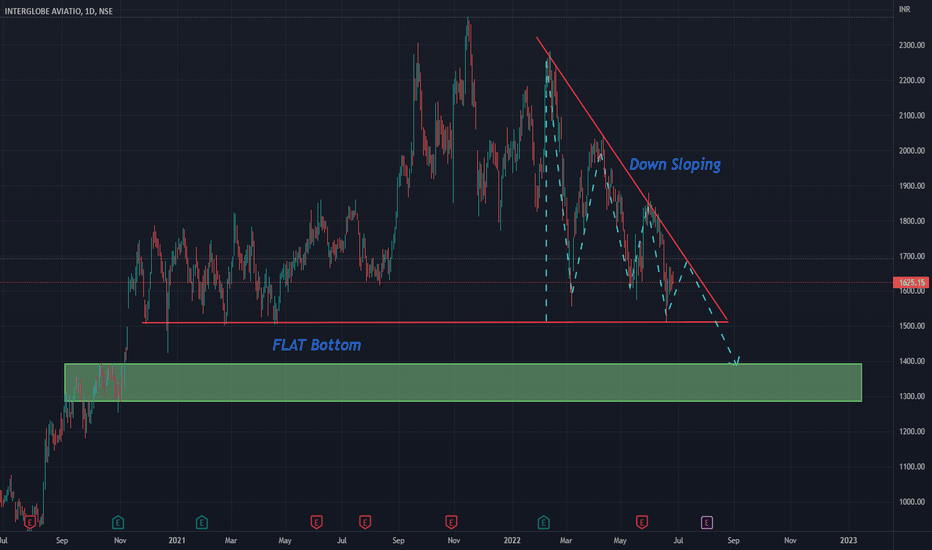Open the red earnings marker just after Jul 2021
This screenshot has width=932, height=550.
pyautogui.click(x=365, y=523)
